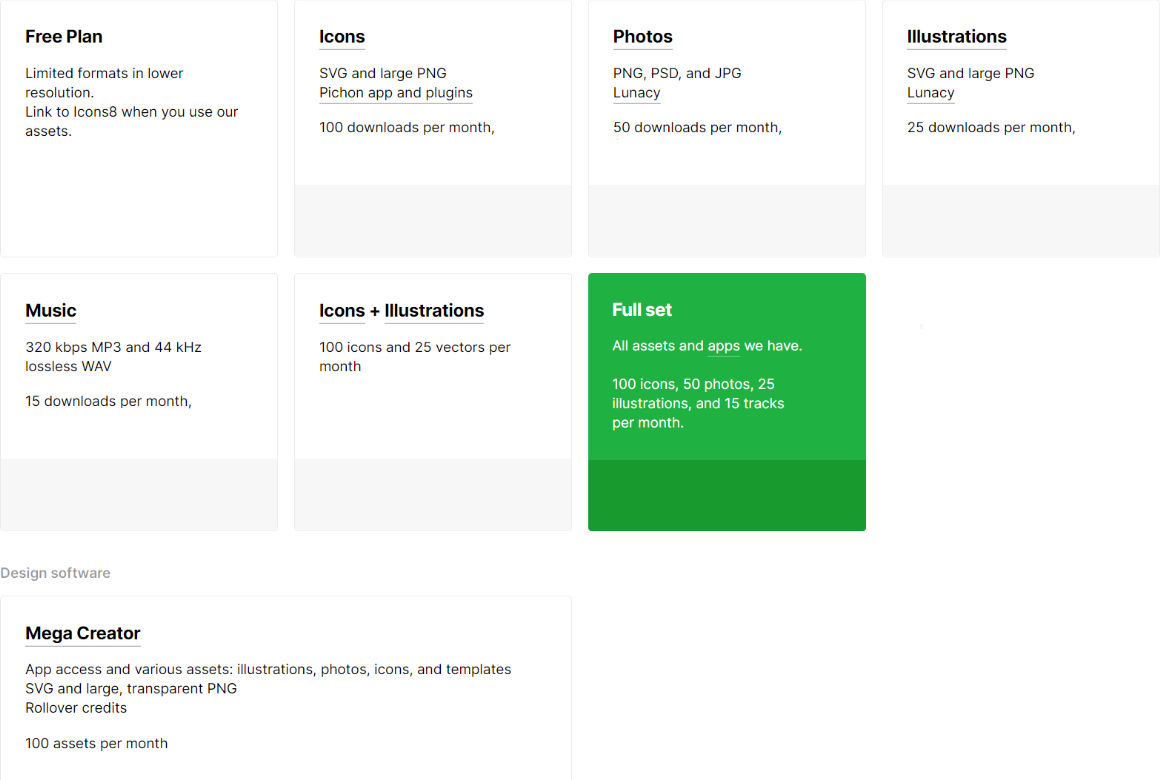Click the dark green footer of Full set card
The height and width of the screenshot is (780, 1160).
pyautogui.click(x=727, y=495)
